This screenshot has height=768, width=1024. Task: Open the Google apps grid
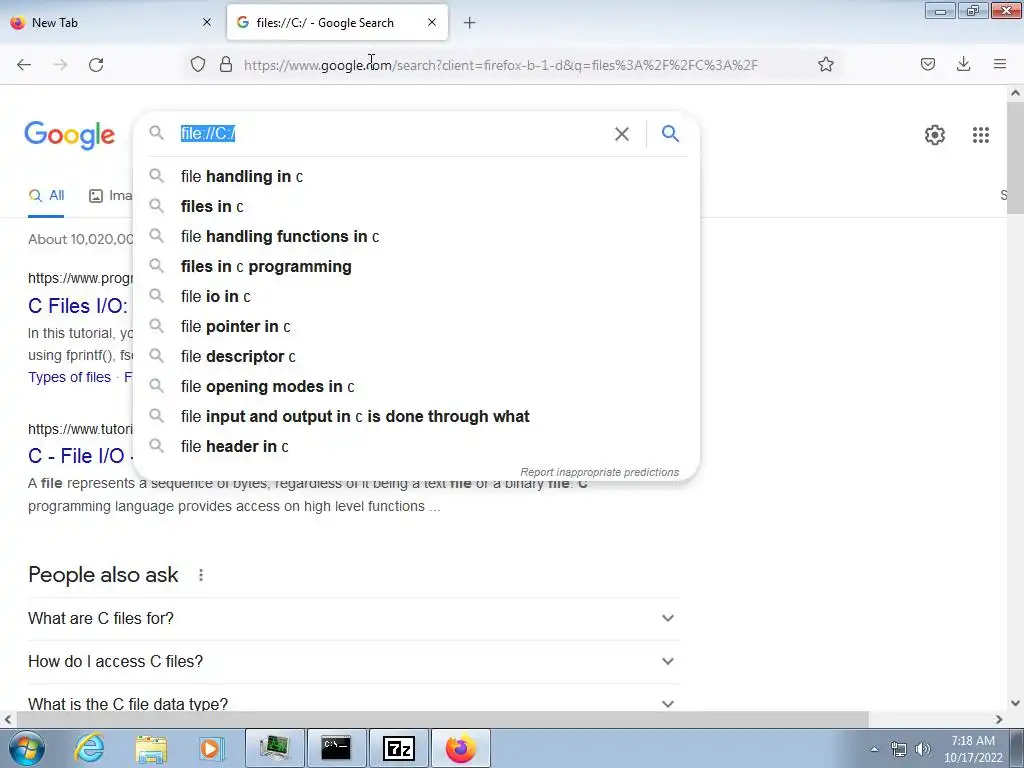pyautogui.click(x=980, y=135)
